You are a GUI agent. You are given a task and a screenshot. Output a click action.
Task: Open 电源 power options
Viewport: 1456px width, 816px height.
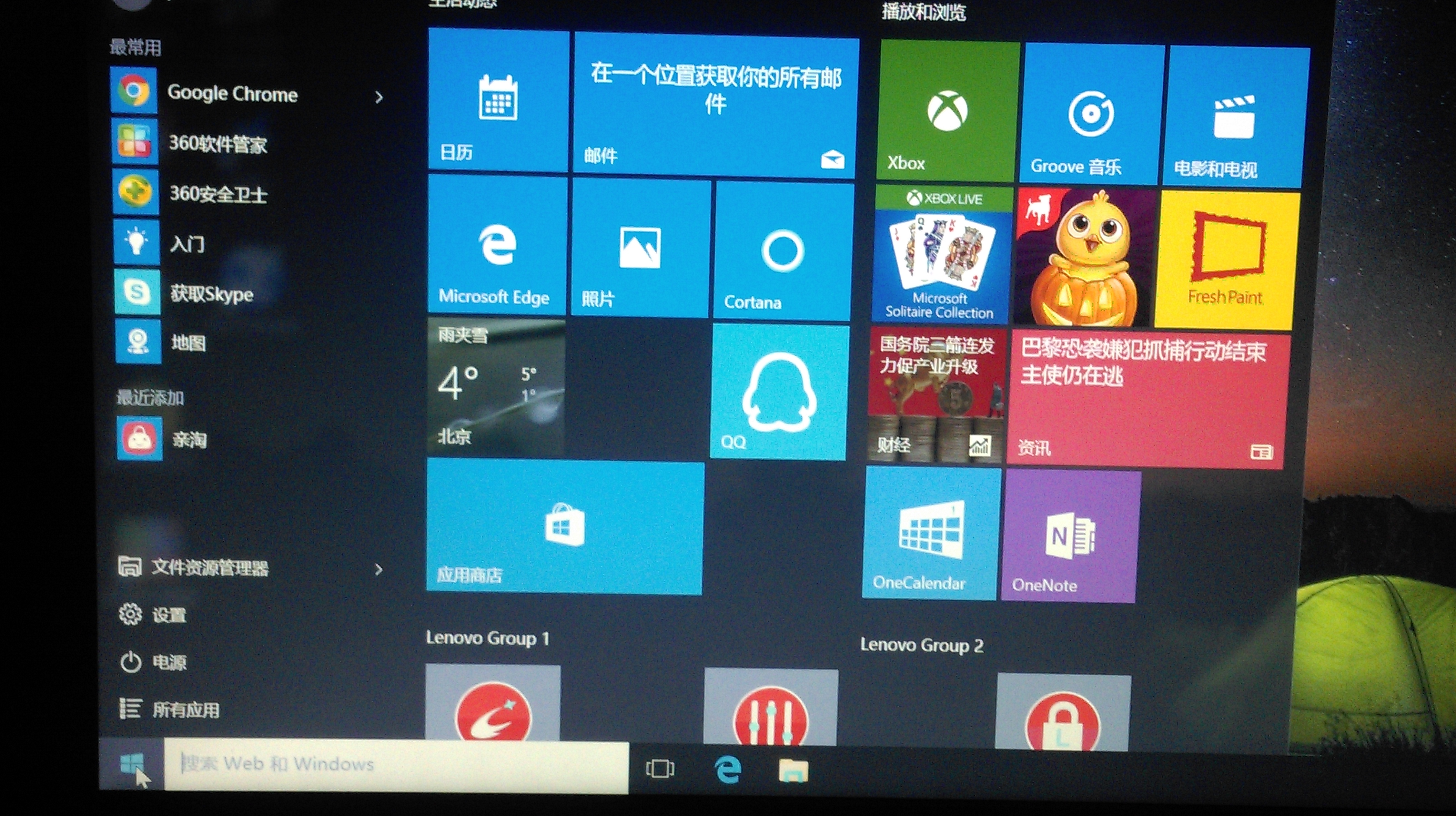click(153, 662)
